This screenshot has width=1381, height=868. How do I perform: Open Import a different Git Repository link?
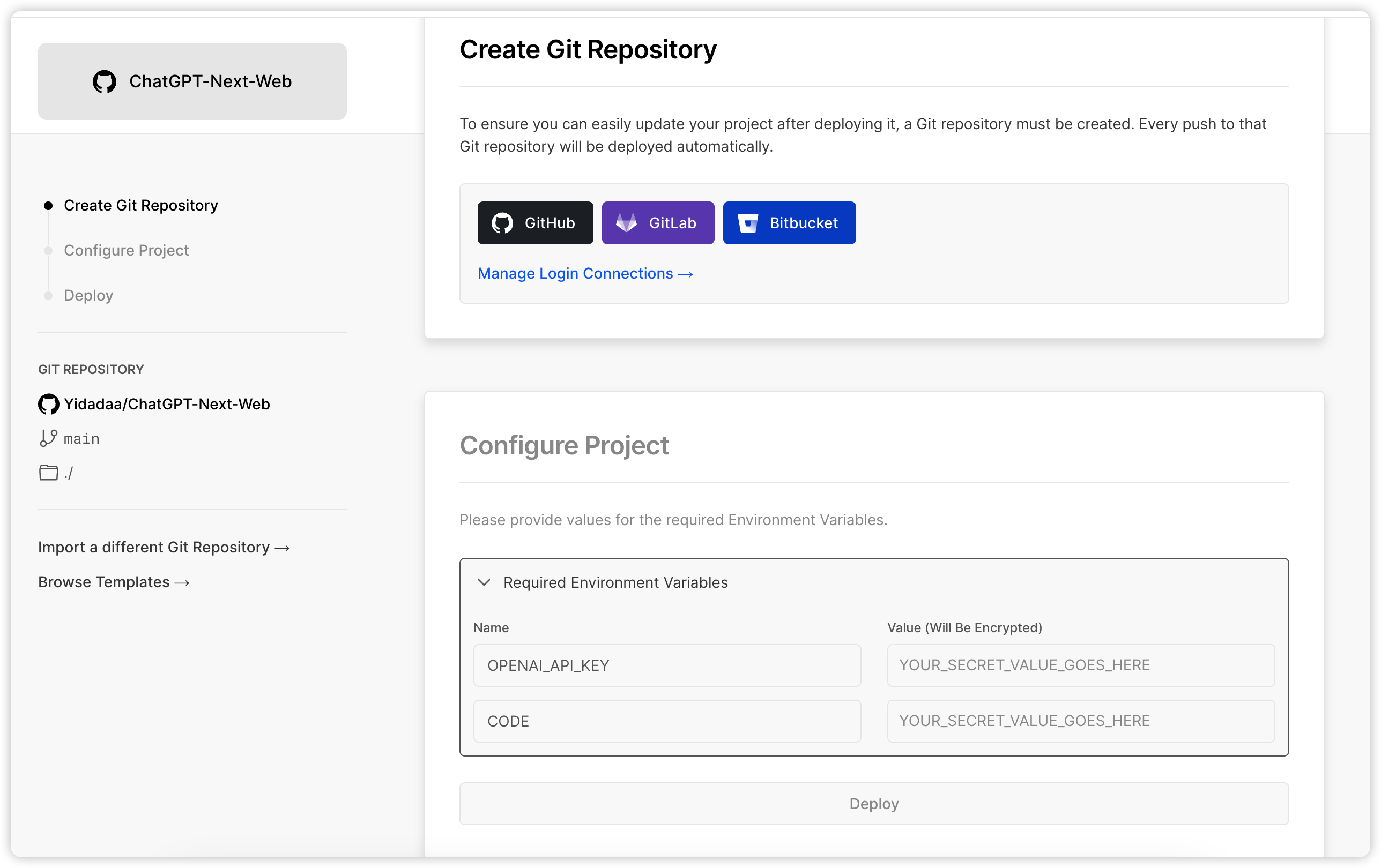coord(164,548)
